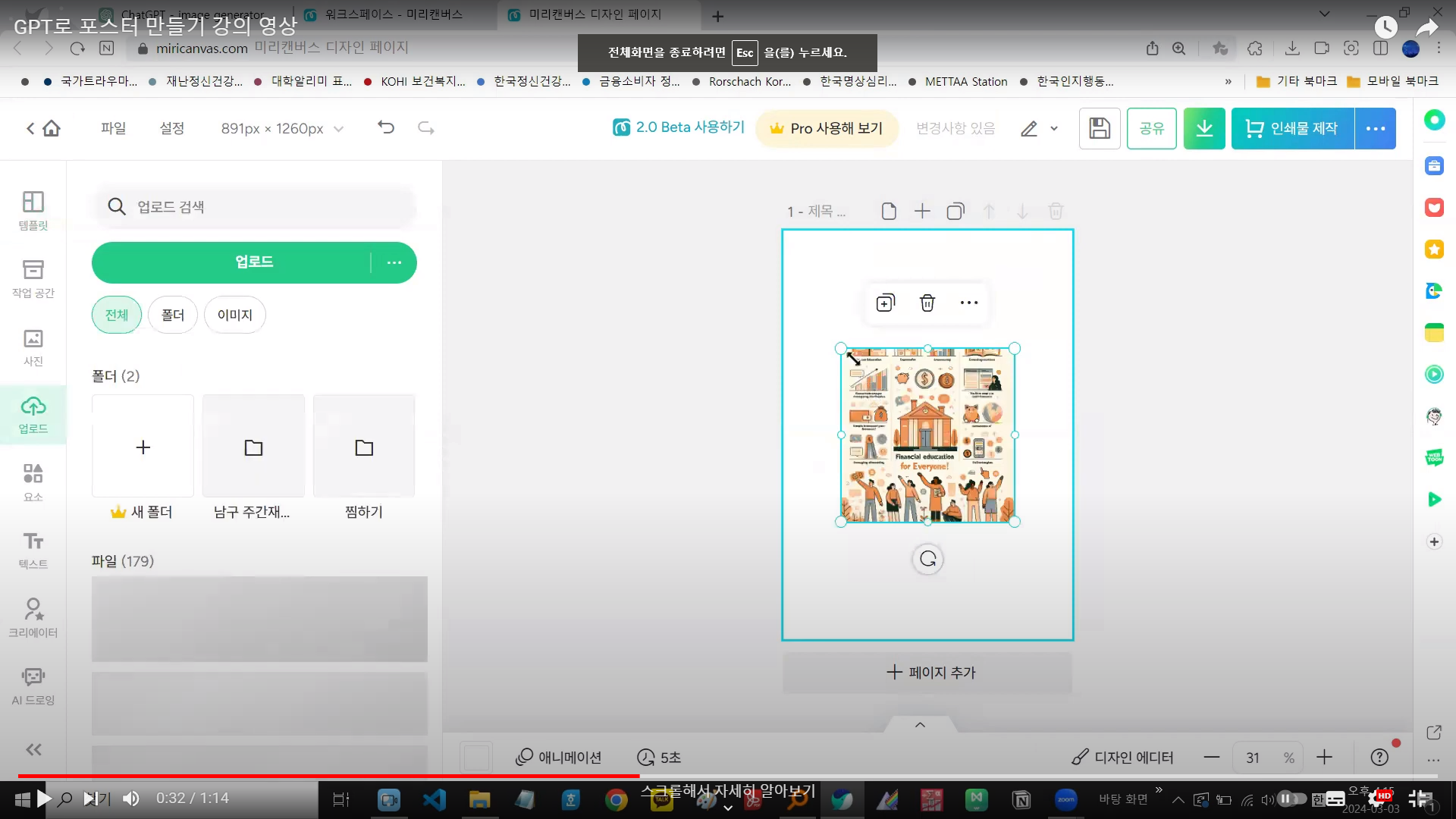Click the rotate handle below image

927,560
